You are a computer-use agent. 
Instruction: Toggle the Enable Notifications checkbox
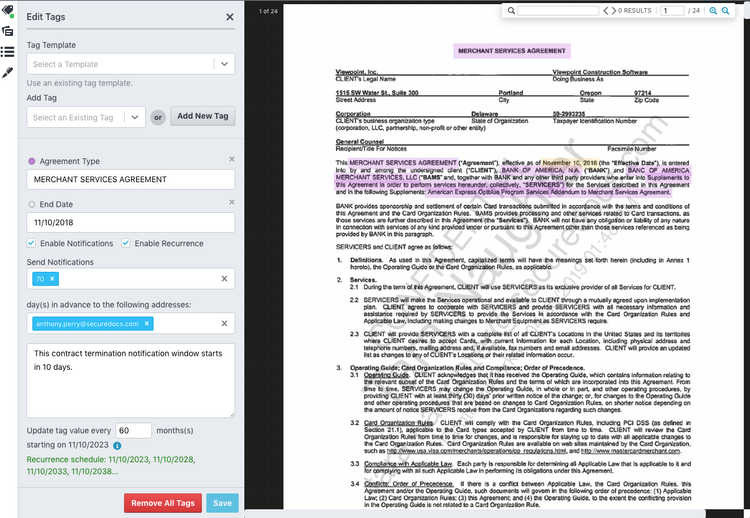tap(31, 243)
